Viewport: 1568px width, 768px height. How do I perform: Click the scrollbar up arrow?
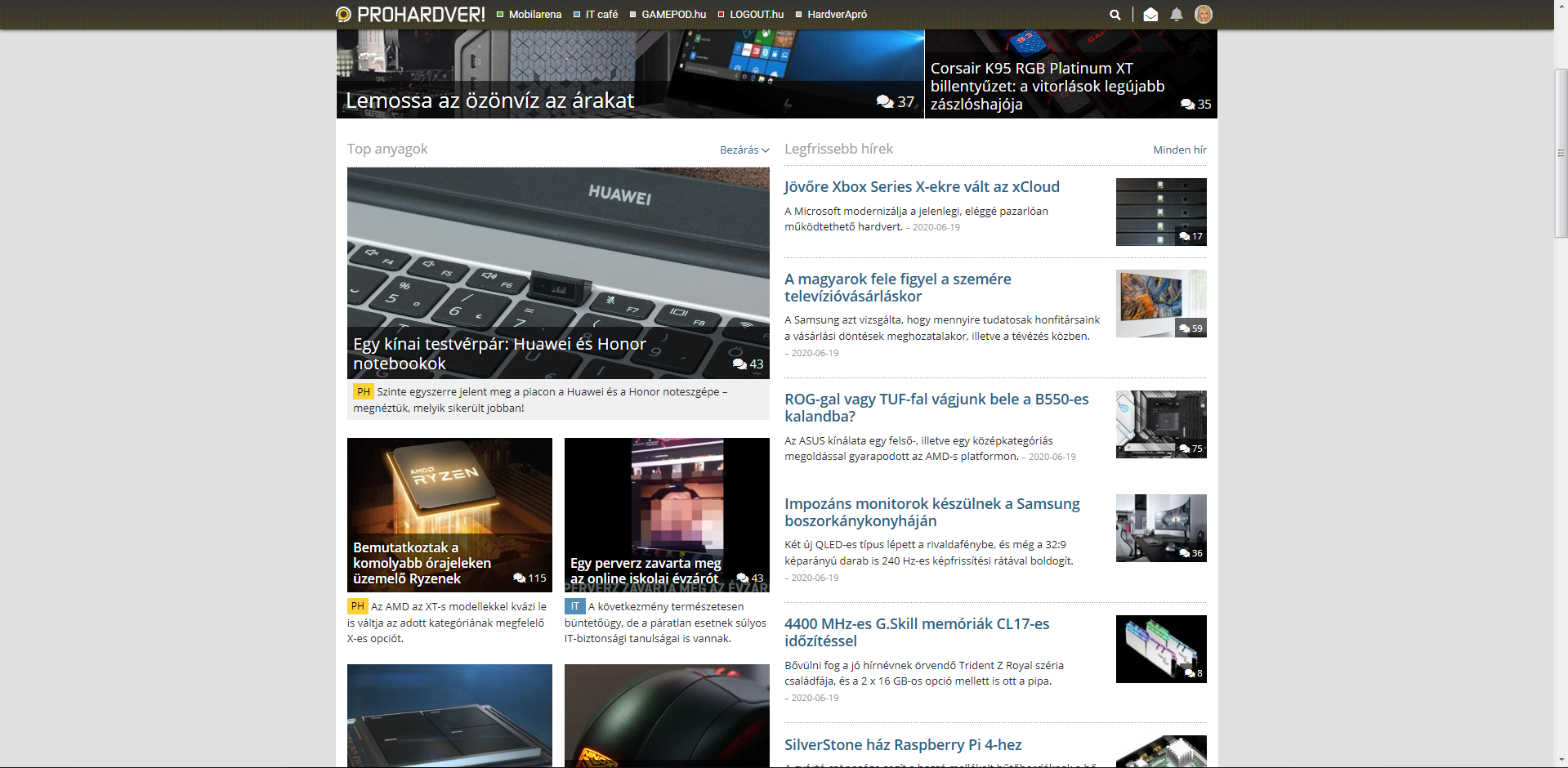[1561, 7]
